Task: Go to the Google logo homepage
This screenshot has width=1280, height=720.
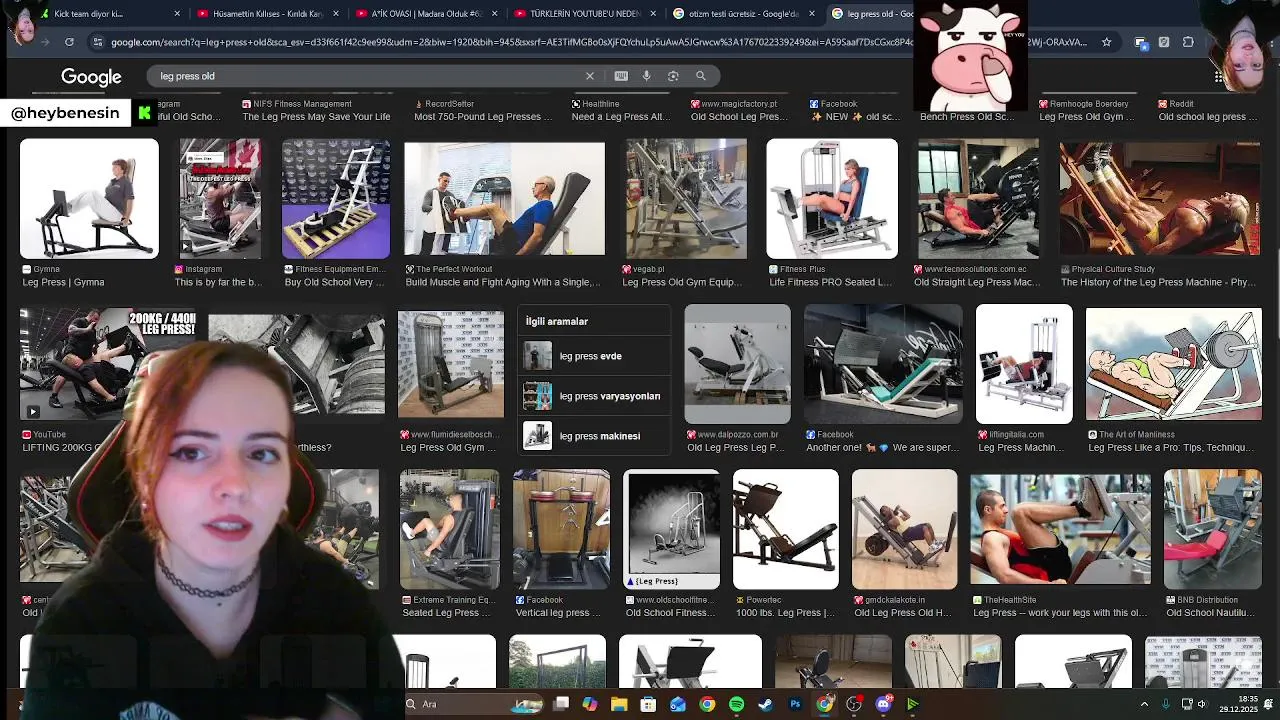Action: coord(91,77)
